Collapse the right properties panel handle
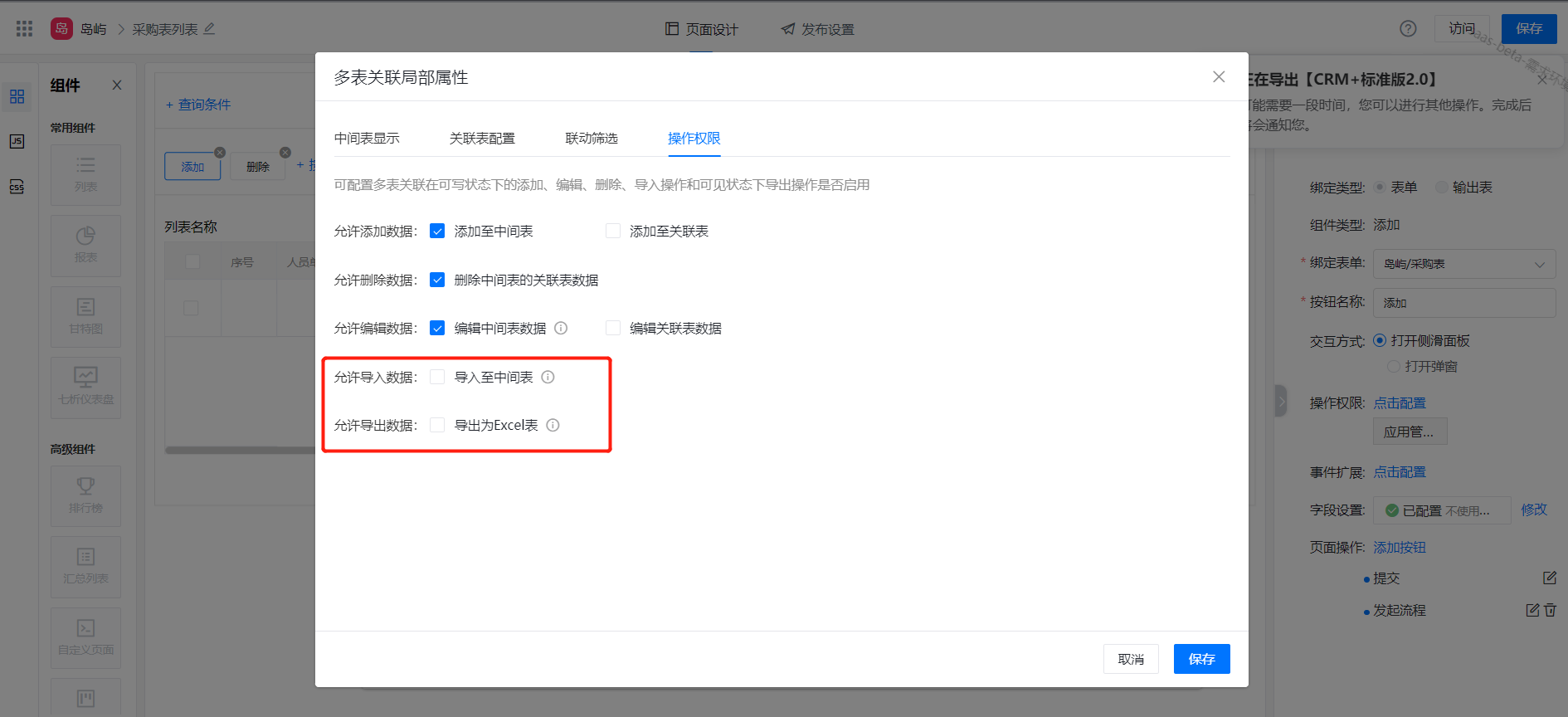Screen dimensions: 1568x717 (x=1281, y=402)
